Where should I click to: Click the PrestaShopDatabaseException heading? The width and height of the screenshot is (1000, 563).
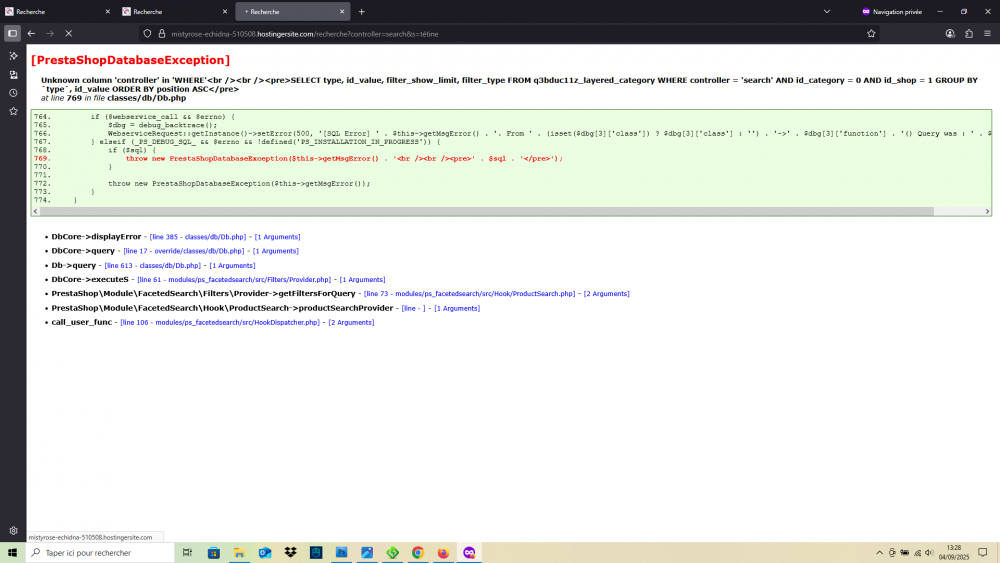click(131, 60)
